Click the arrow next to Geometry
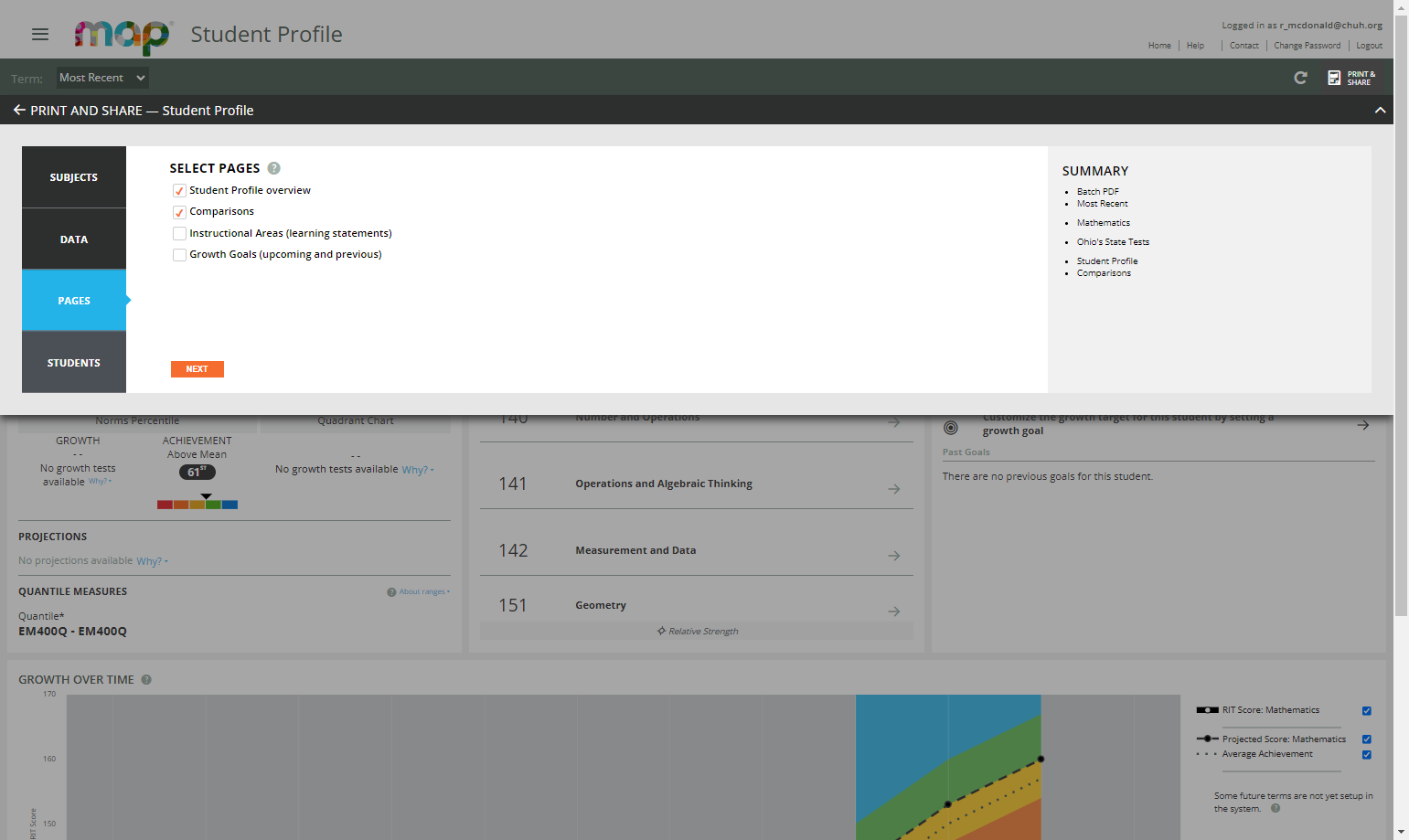The image size is (1409, 840). (x=894, y=611)
